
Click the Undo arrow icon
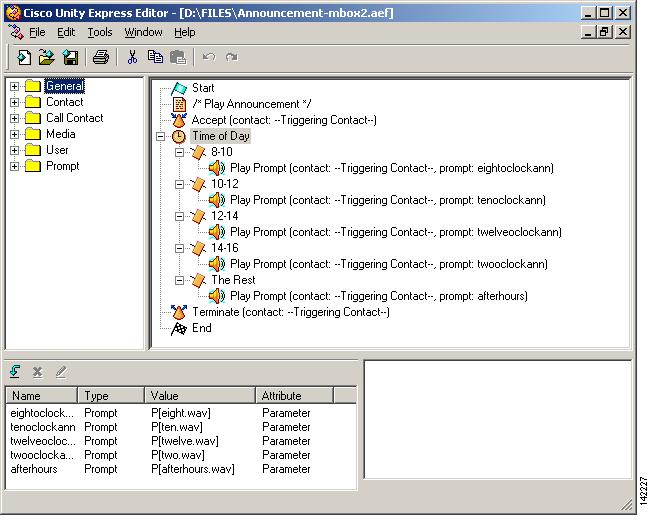click(x=209, y=57)
